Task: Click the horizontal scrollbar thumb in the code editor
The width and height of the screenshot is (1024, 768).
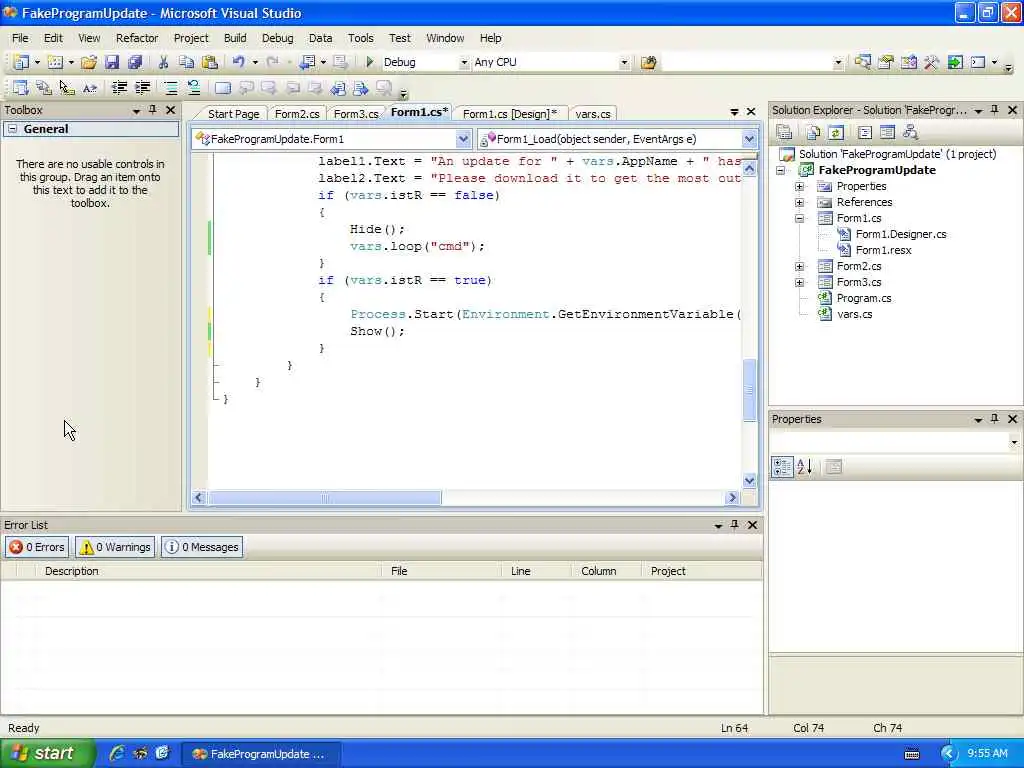Action: click(x=325, y=498)
